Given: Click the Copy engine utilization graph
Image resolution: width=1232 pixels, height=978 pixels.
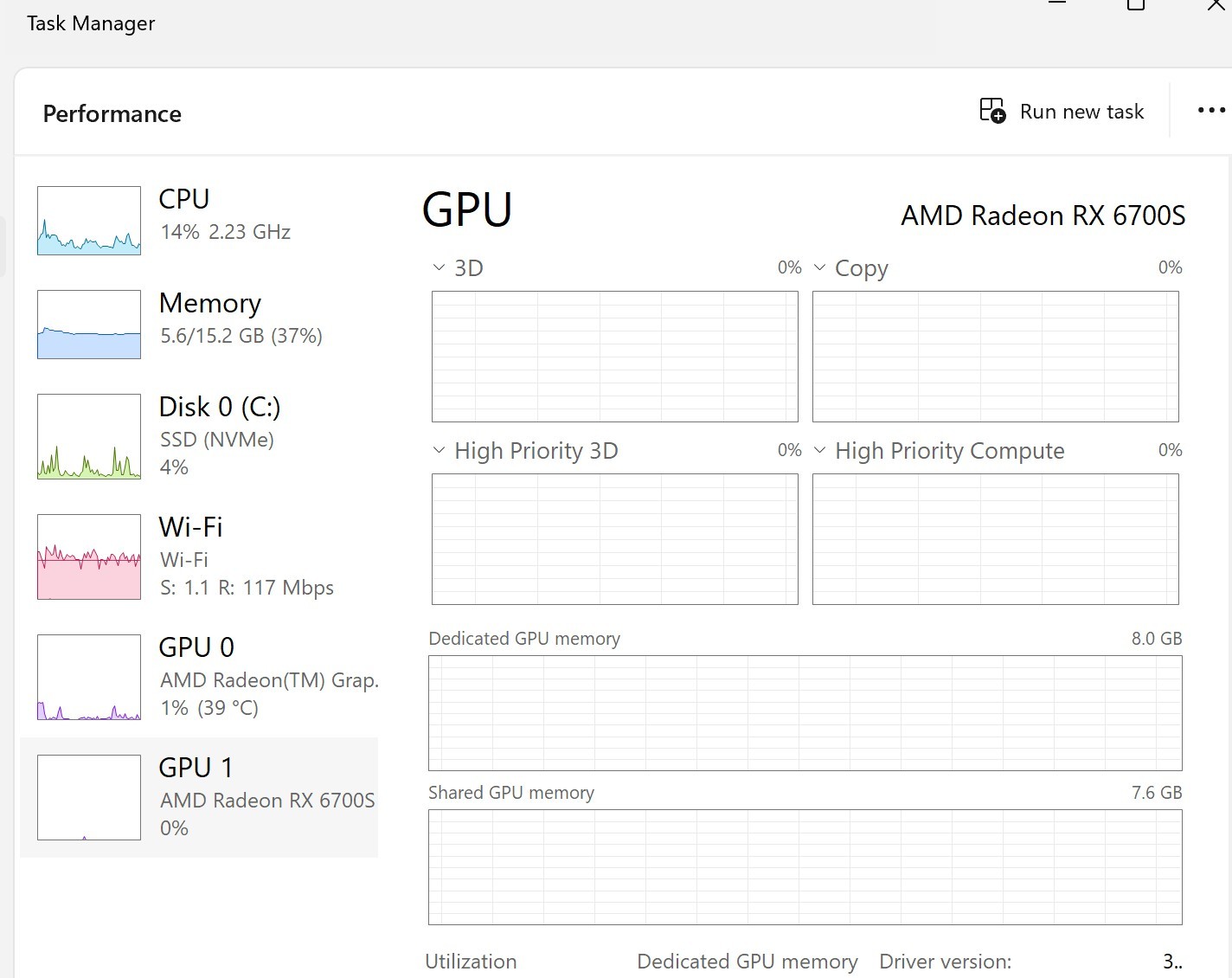Looking at the screenshot, I should [x=996, y=357].
